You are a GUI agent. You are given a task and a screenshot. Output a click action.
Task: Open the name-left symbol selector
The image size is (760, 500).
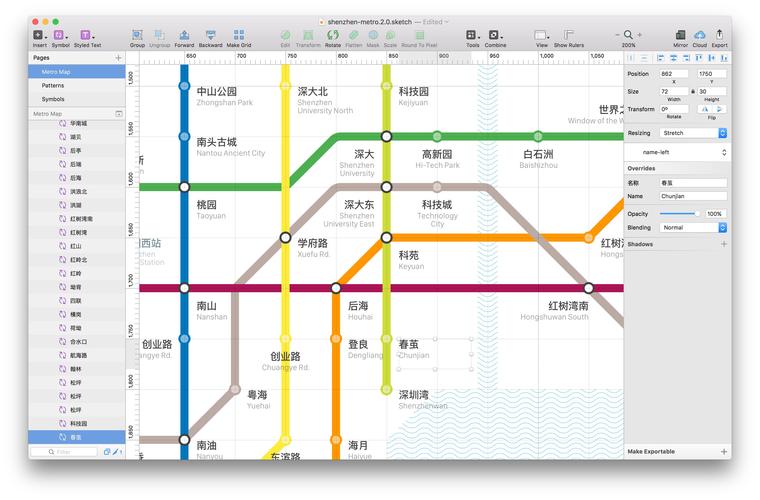(678, 152)
